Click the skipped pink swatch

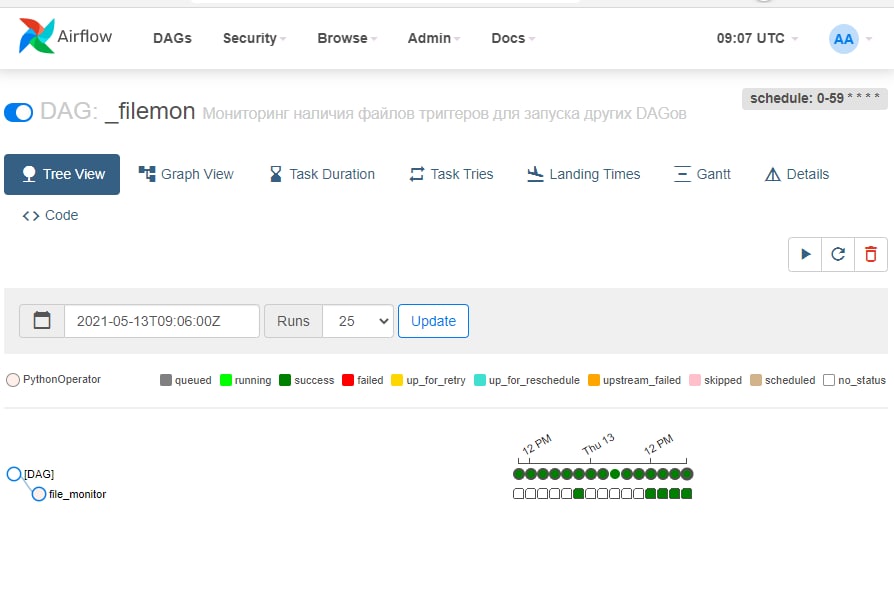[x=695, y=380]
